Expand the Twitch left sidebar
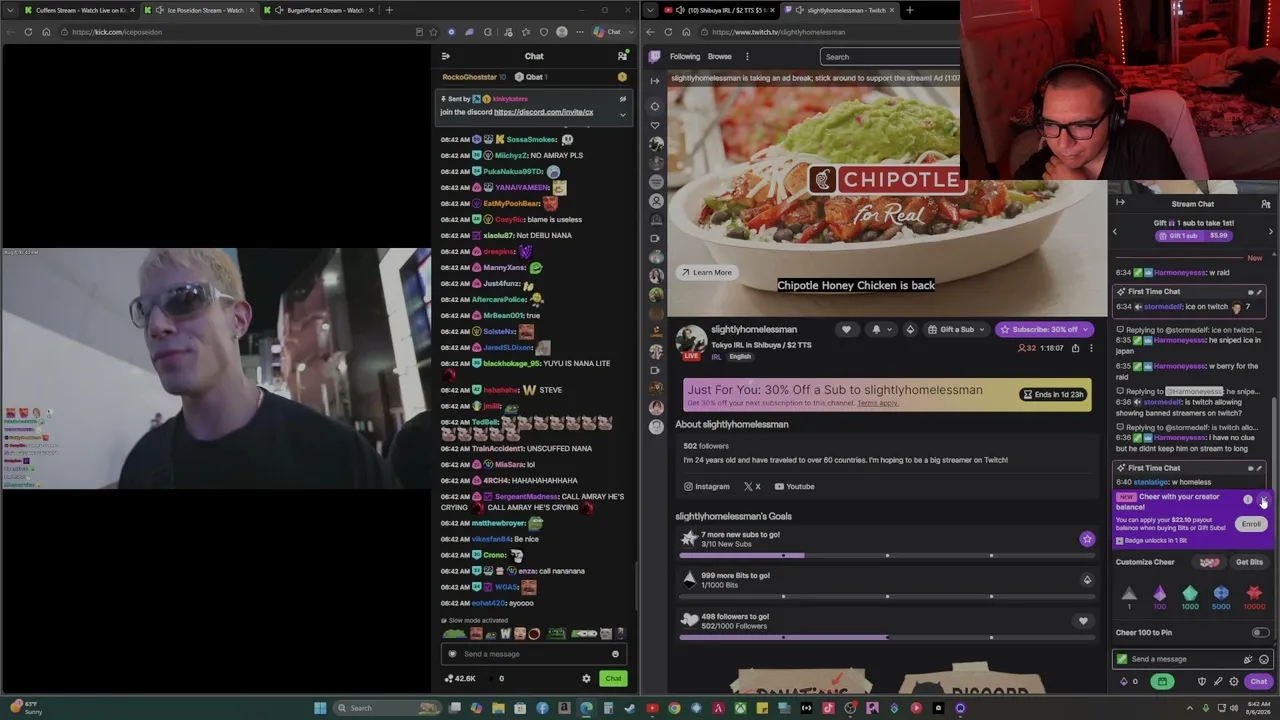This screenshot has height=720, width=1280. click(x=655, y=81)
